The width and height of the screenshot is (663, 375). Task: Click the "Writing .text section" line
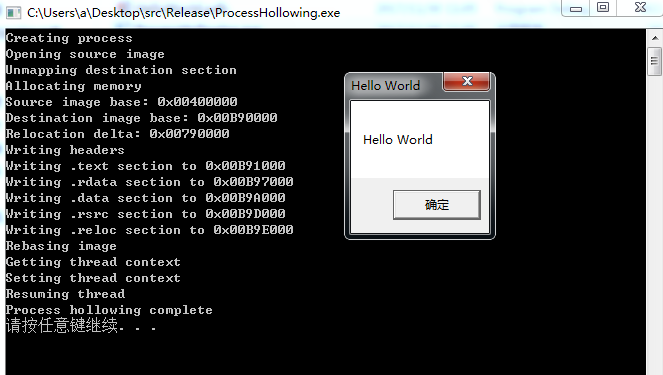[145, 166]
